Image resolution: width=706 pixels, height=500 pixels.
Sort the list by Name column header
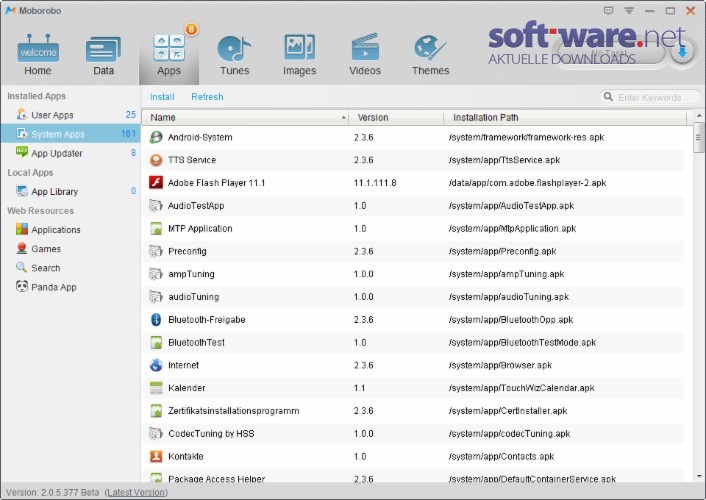(245, 118)
